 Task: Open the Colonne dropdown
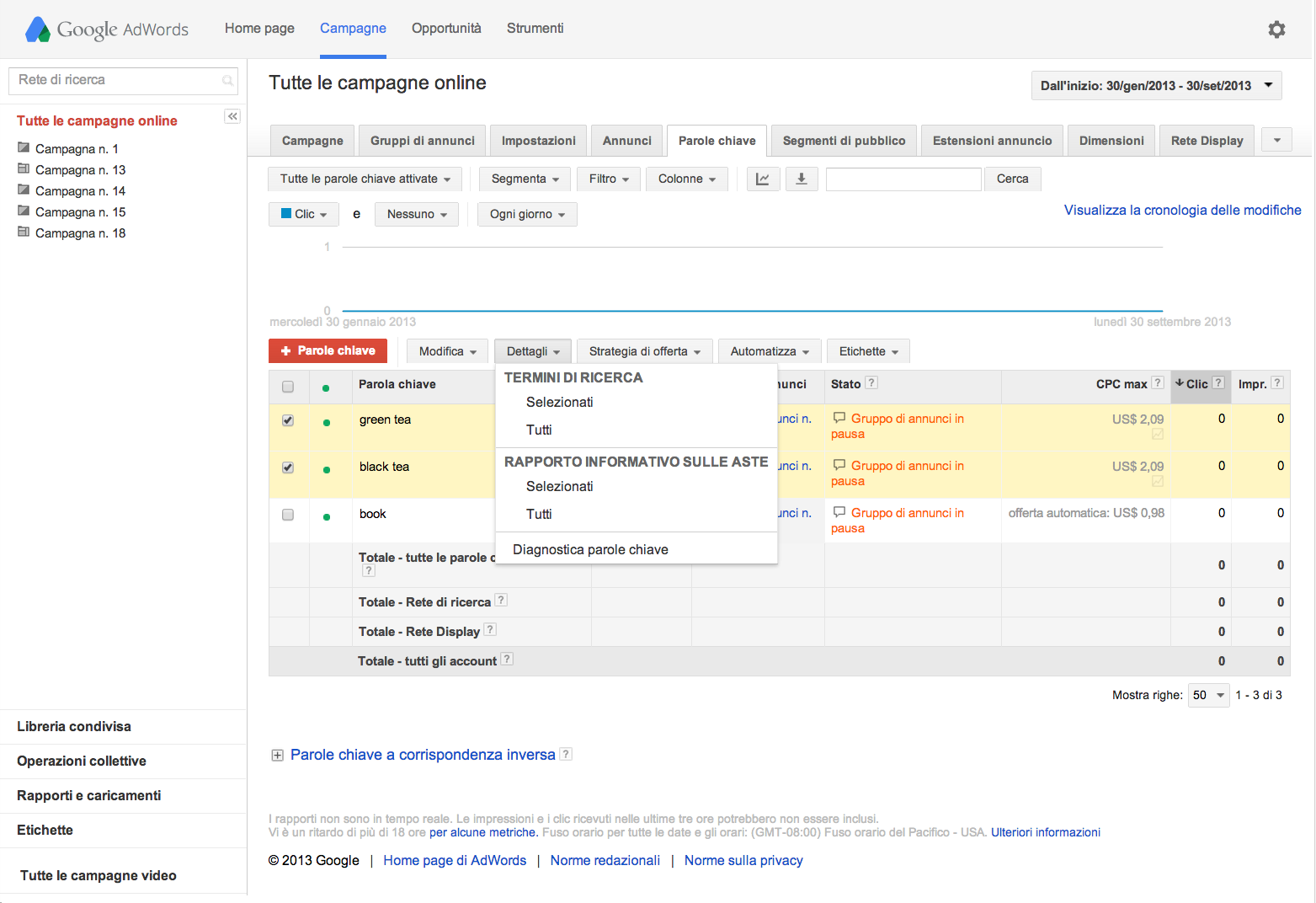687,179
